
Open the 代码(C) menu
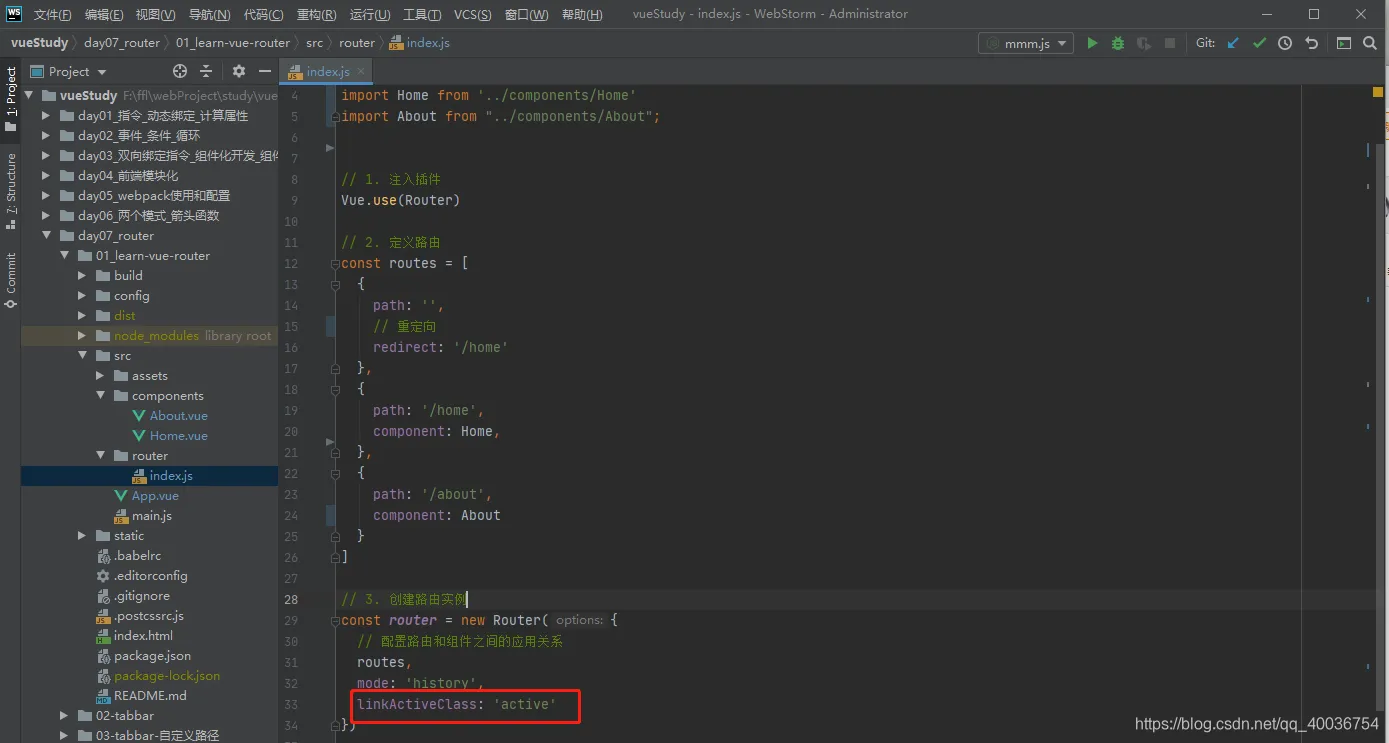tap(263, 14)
